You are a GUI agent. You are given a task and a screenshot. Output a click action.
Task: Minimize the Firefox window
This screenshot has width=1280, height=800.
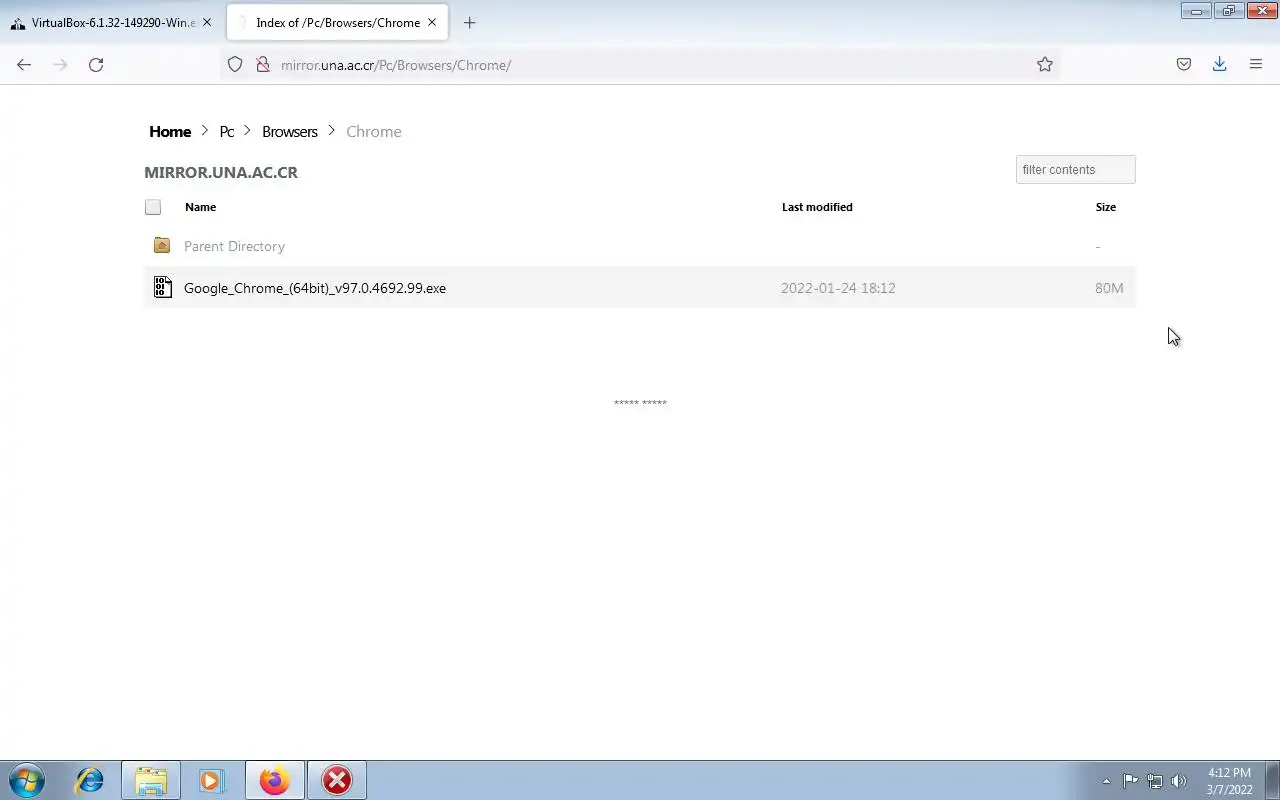click(1196, 11)
